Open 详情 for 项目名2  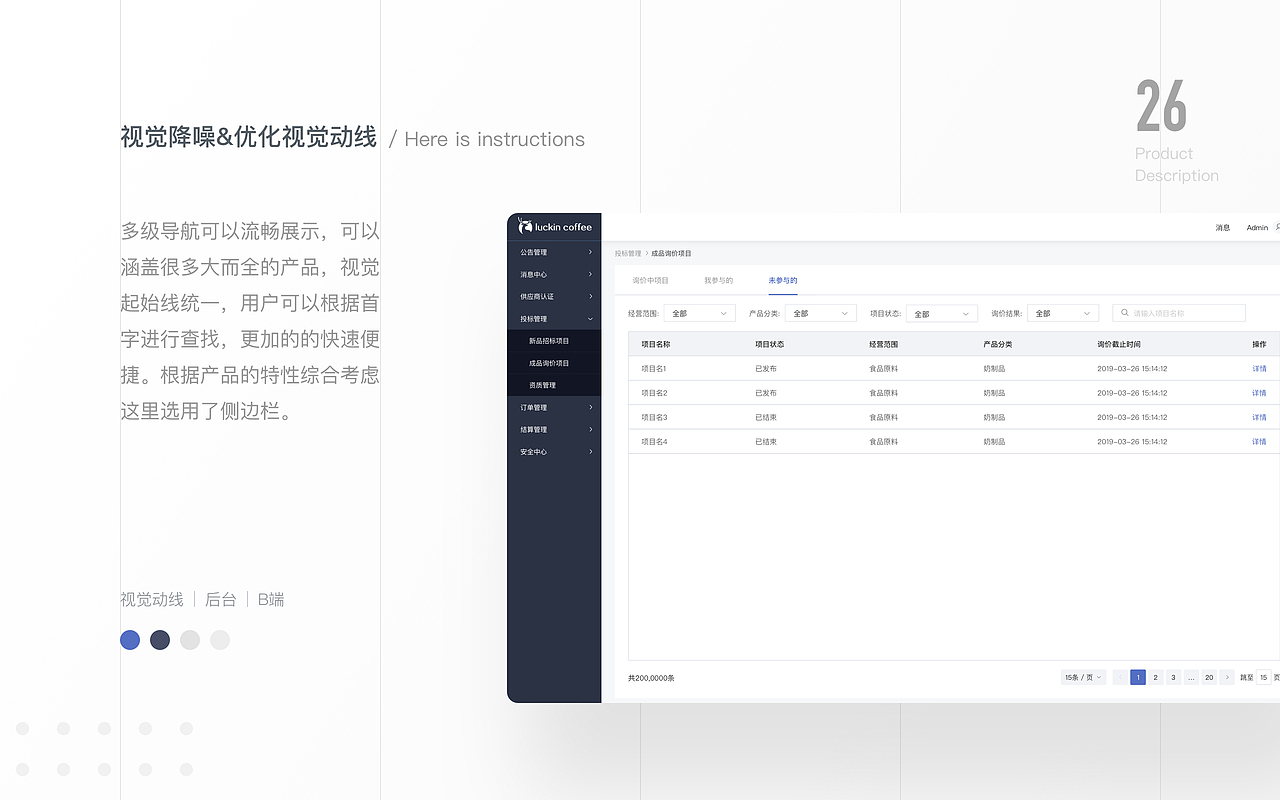coord(1259,393)
